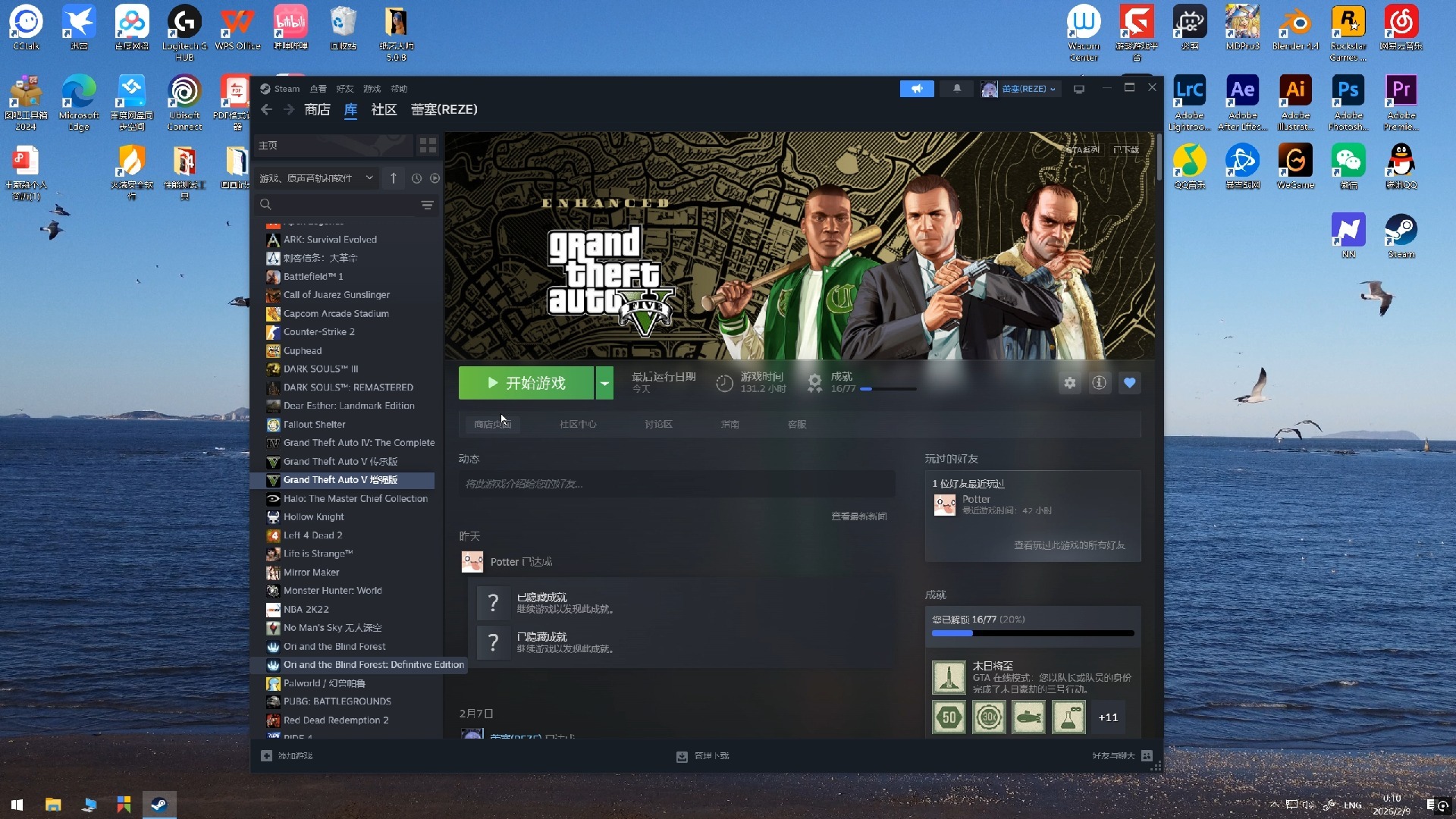Open the Steam desktop shortcut

click(1401, 236)
